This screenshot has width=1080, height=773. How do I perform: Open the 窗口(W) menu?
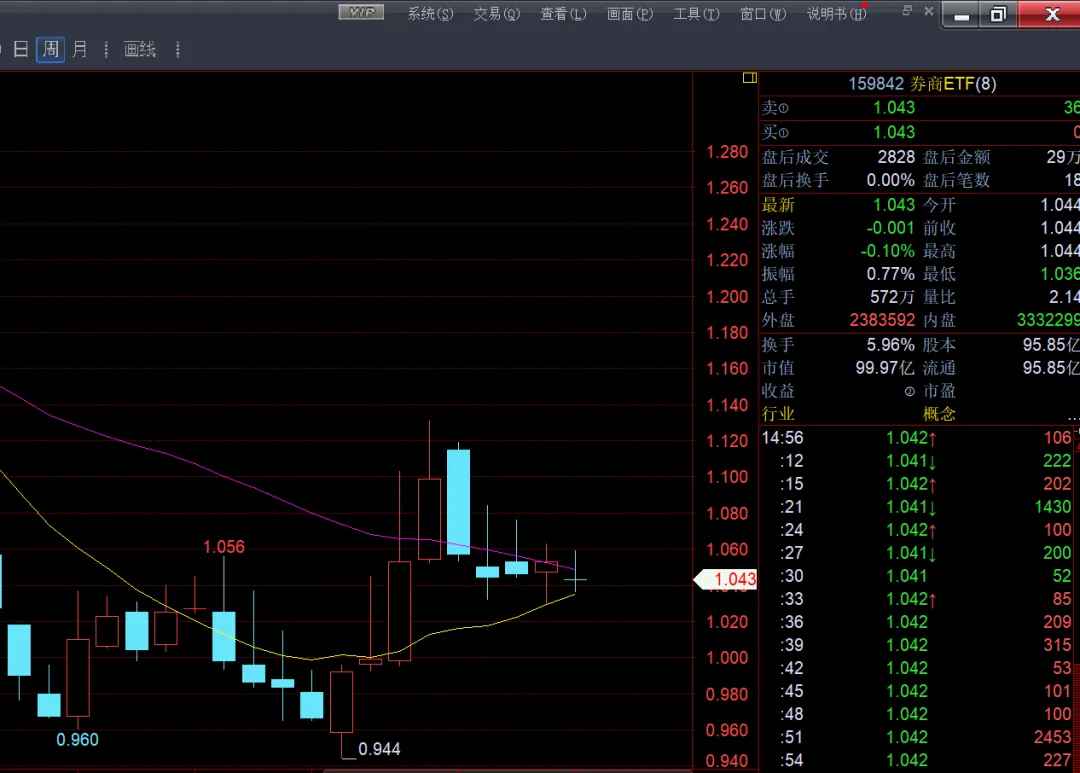pyautogui.click(x=762, y=14)
